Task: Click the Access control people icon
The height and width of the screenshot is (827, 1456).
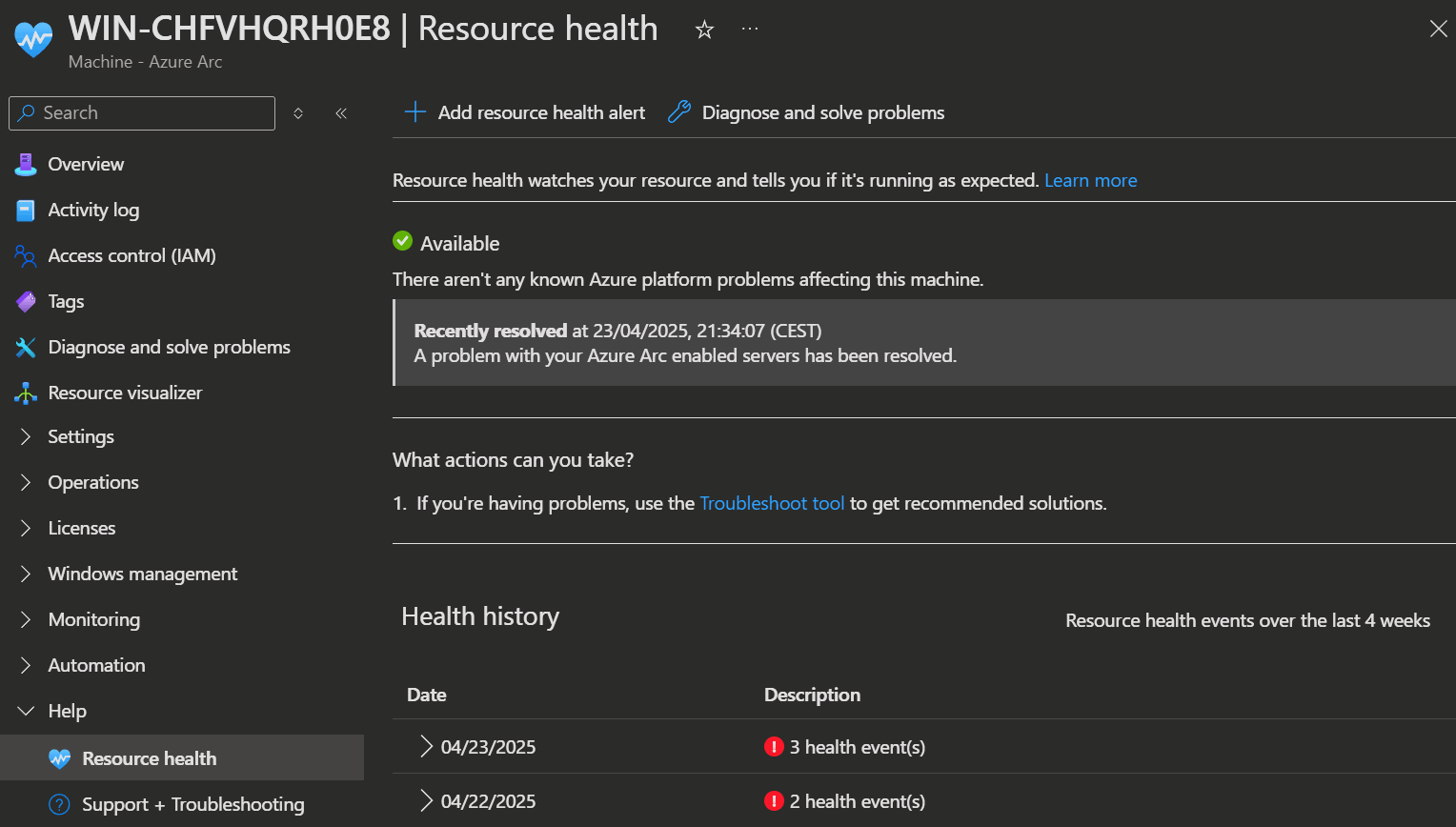Action: tap(26, 255)
